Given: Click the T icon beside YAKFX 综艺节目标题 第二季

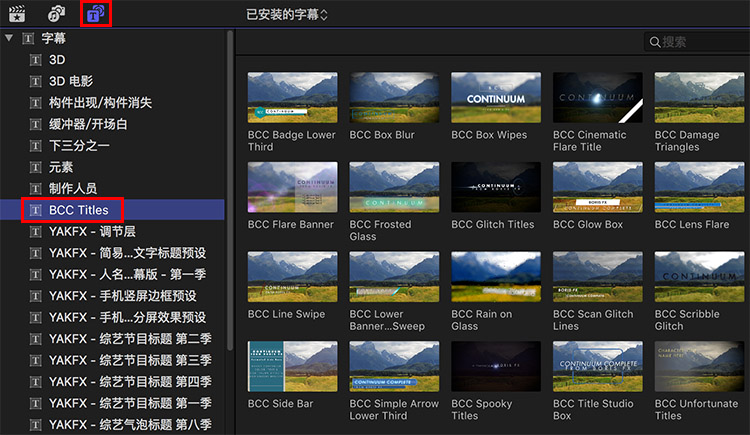Looking at the screenshot, I should pos(35,339).
